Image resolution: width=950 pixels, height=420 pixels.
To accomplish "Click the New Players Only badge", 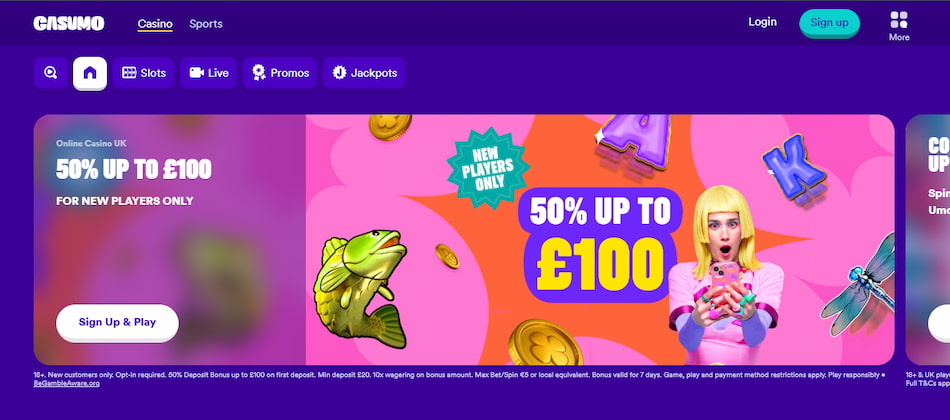I will (x=488, y=168).
